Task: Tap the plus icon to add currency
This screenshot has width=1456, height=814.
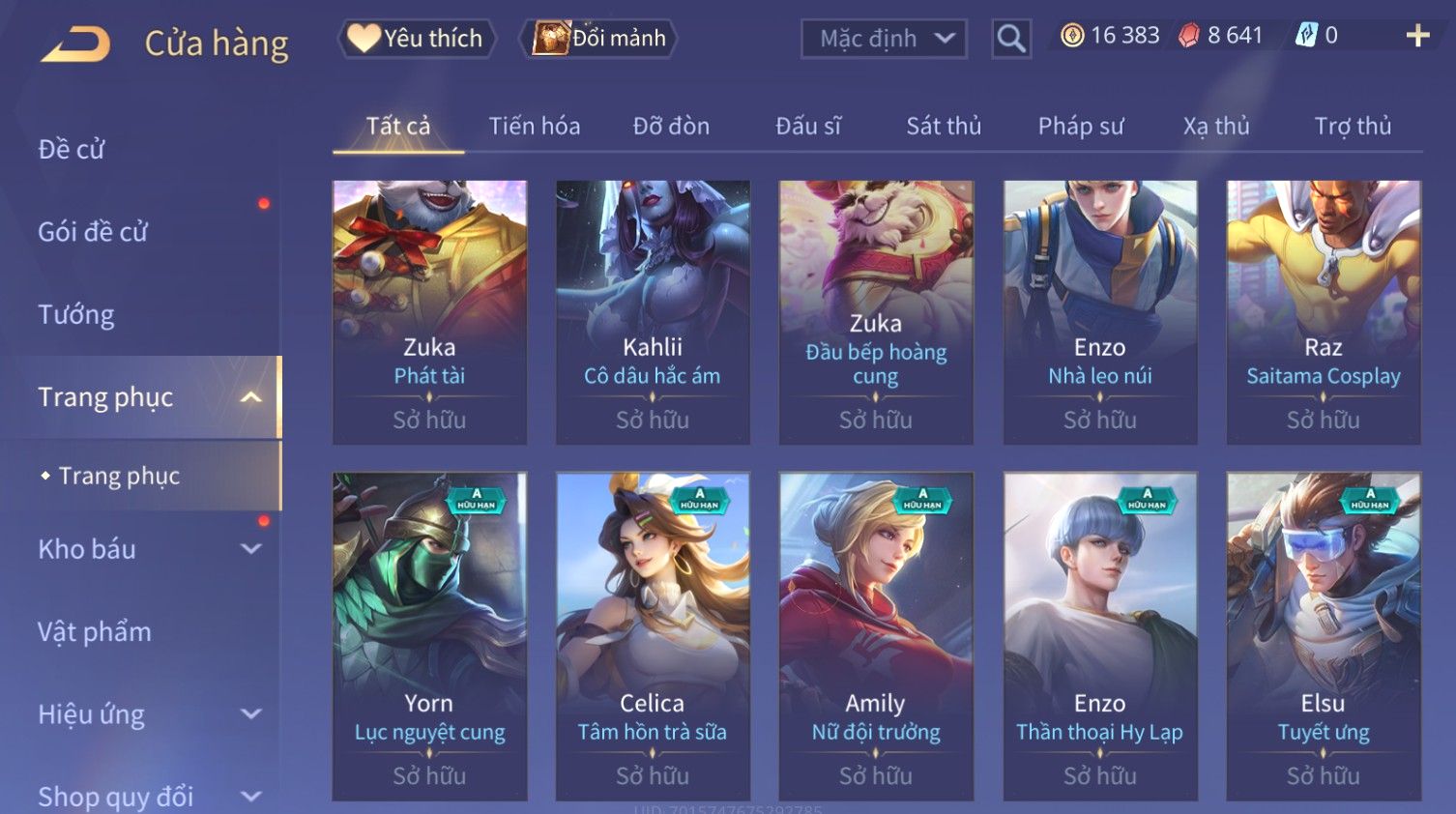Action: click(1417, 36)
